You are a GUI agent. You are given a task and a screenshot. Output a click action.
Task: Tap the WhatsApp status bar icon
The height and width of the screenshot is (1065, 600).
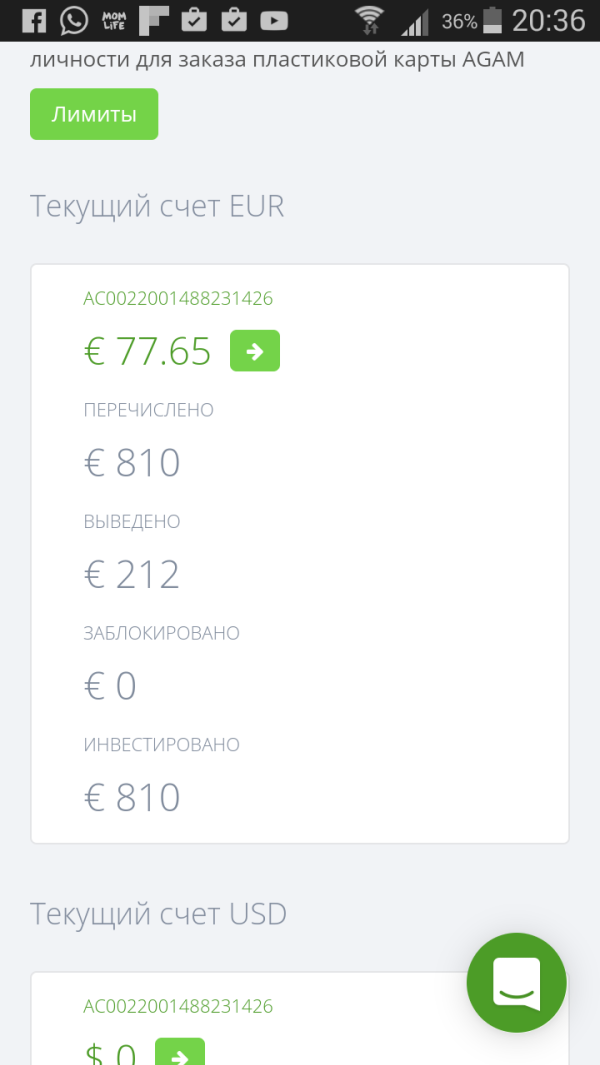73,20
